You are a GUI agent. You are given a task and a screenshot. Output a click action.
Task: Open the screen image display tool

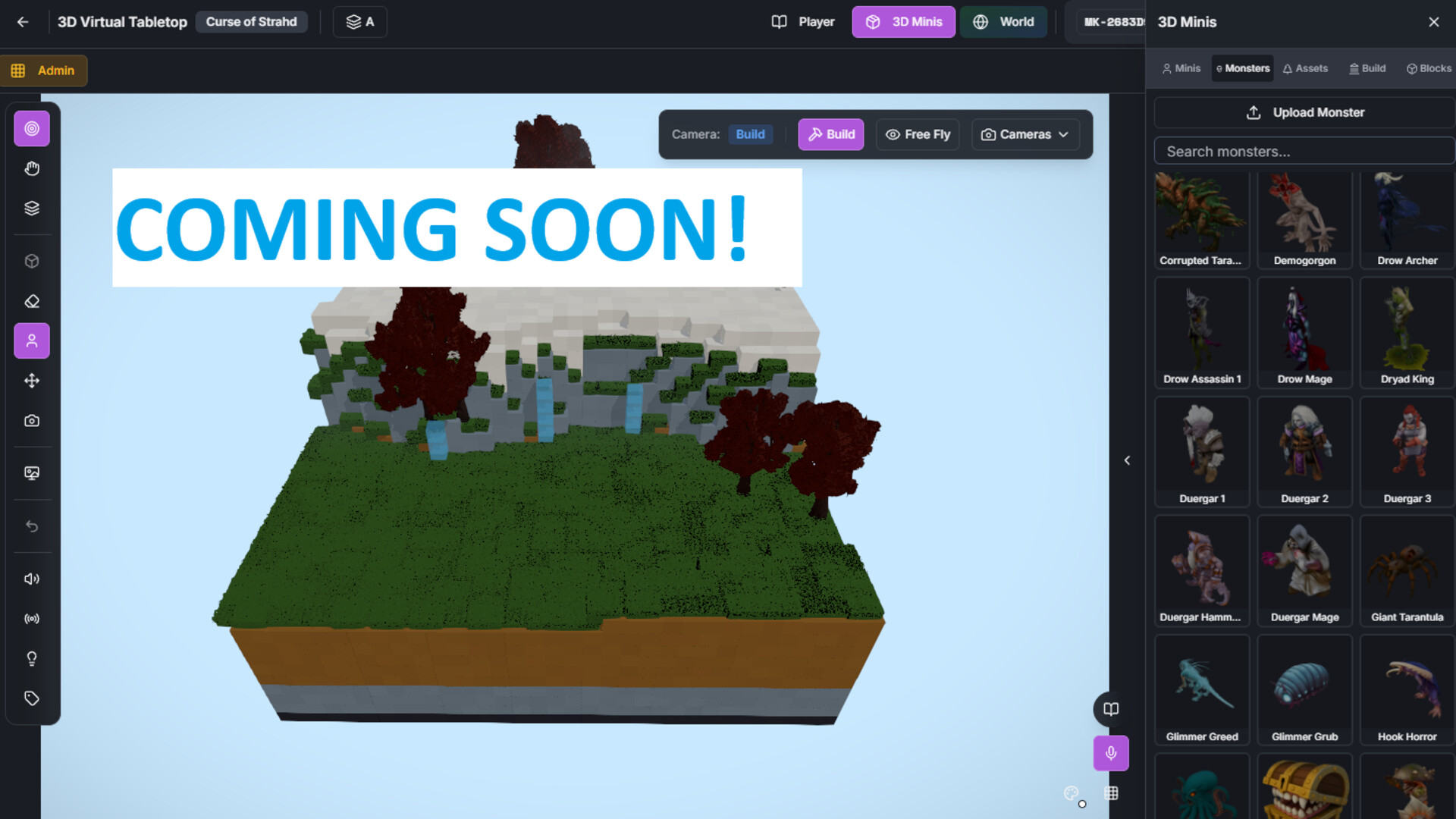click(32, 473)
